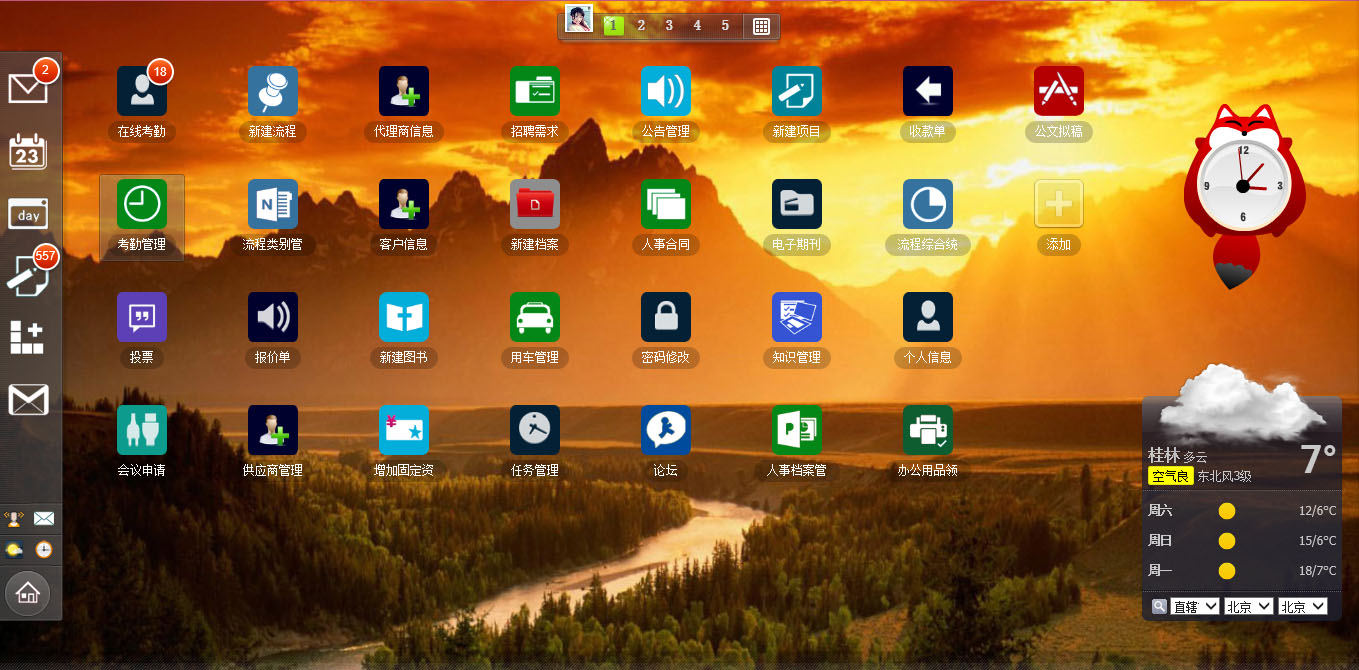Click the small weather icon in sidebar
This screenshot has width=1359, height=670.
click(x=14, y=549)
